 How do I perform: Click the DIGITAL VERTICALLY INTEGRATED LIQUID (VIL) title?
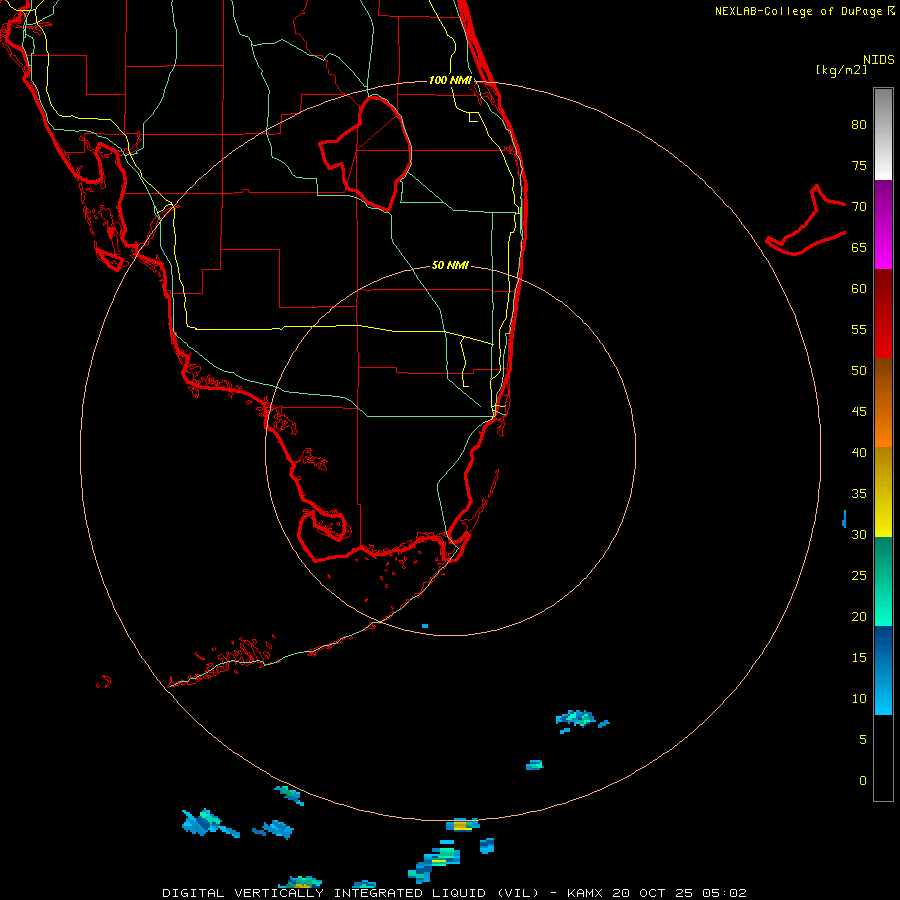tap(351, 893)
